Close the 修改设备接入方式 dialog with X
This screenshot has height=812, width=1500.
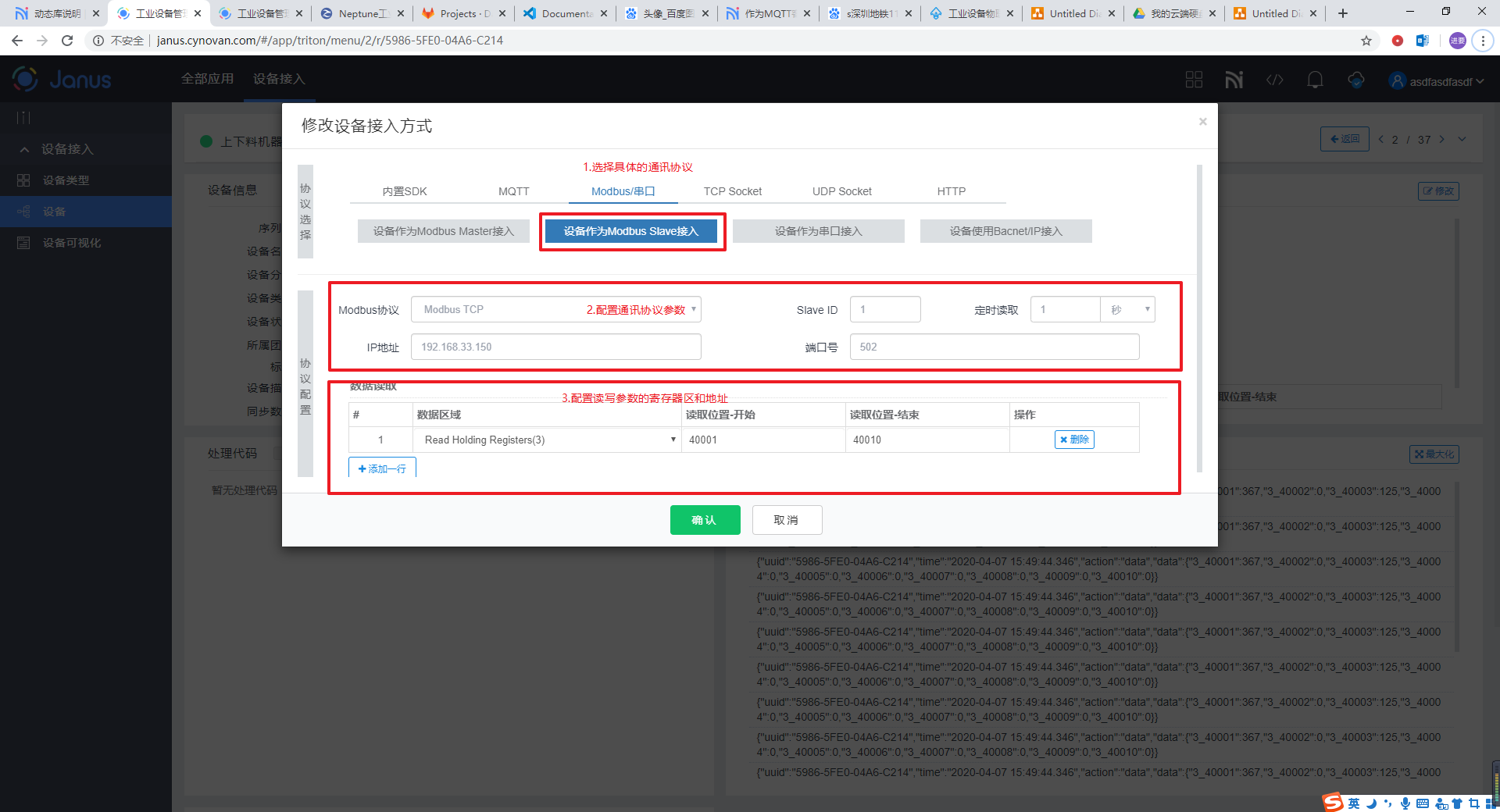1203,121
